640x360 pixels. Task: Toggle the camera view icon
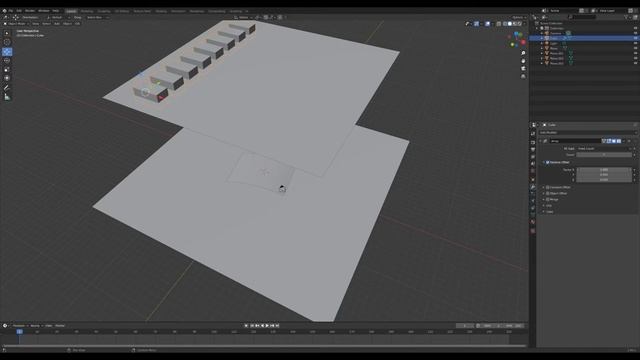pyautogui.click(x=523, y=69)
